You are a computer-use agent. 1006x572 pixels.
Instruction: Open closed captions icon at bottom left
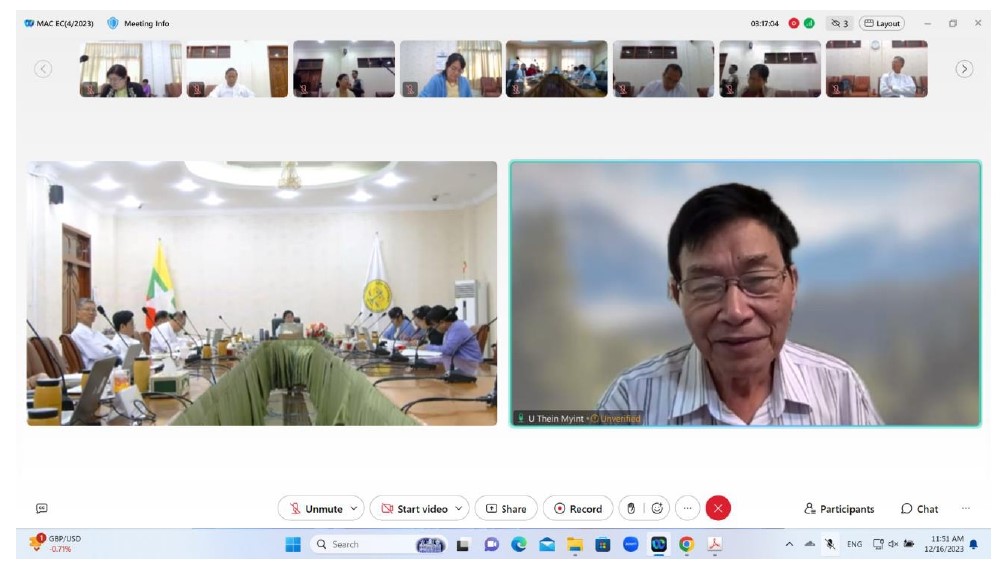tap(41, 508)
